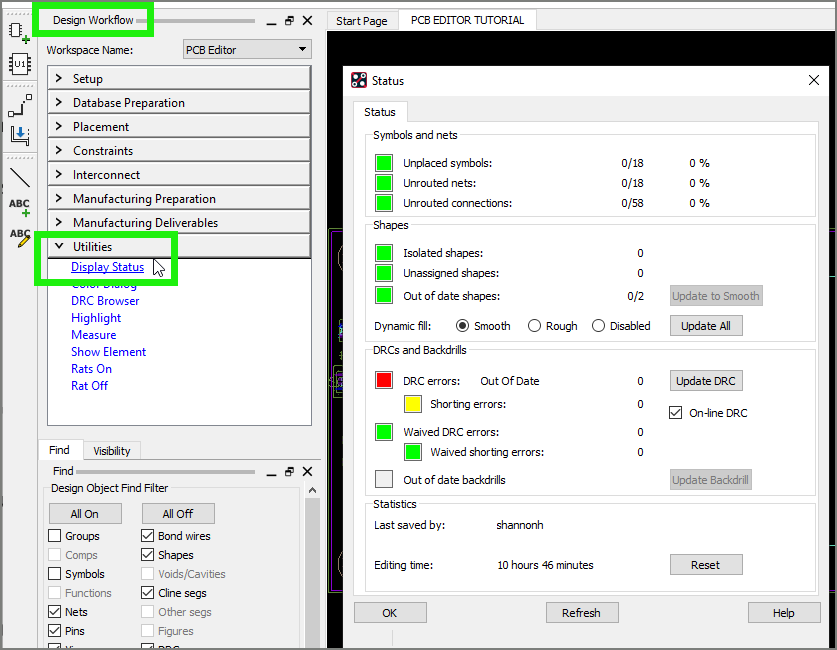Open the Workspace Name dropdown

pyautogui.click(x=247, y=50)
